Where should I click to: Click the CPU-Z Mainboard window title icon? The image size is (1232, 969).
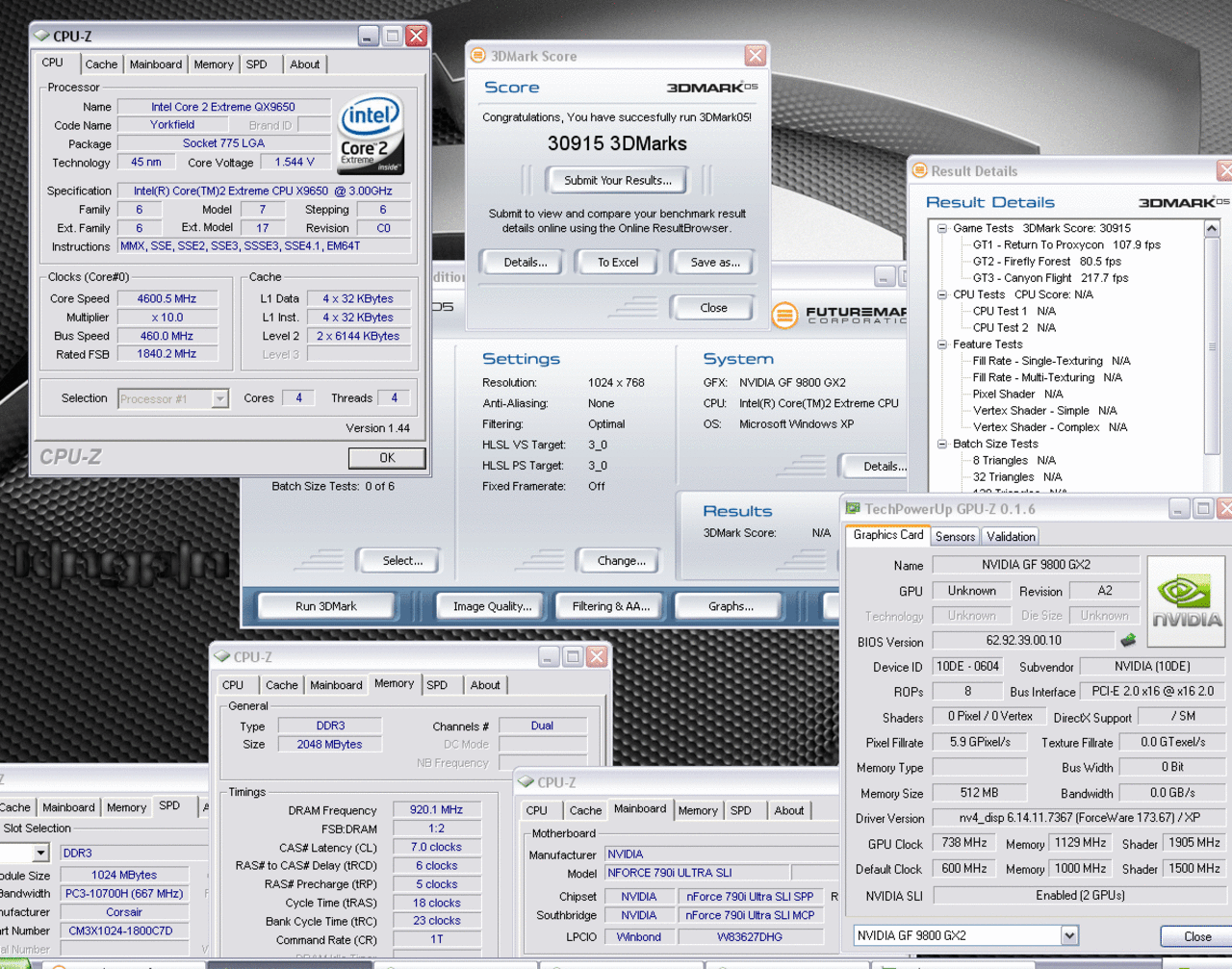(x=526, y=782)
